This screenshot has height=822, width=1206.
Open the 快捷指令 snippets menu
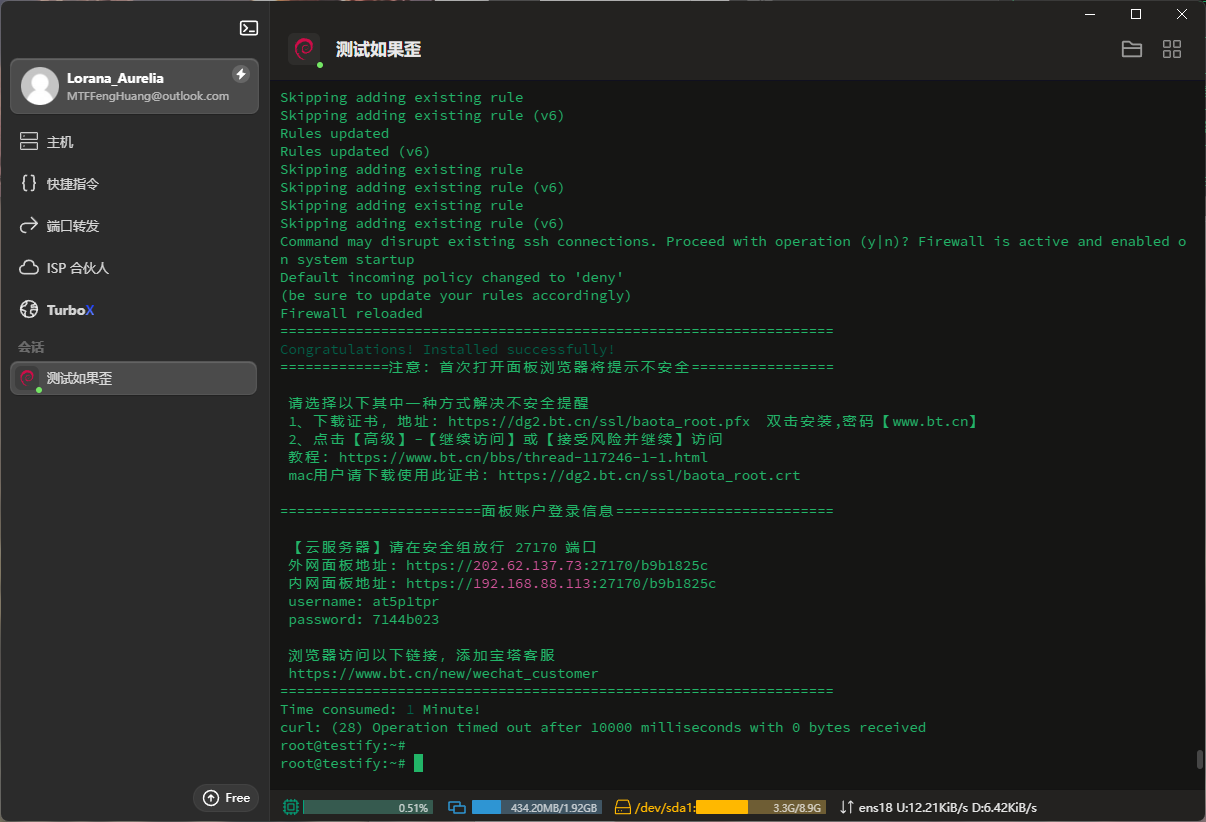[72, 184]
